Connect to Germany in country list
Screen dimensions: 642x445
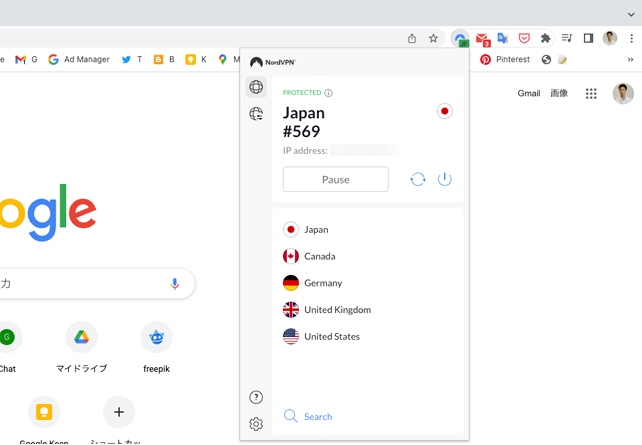coord(312,283)
